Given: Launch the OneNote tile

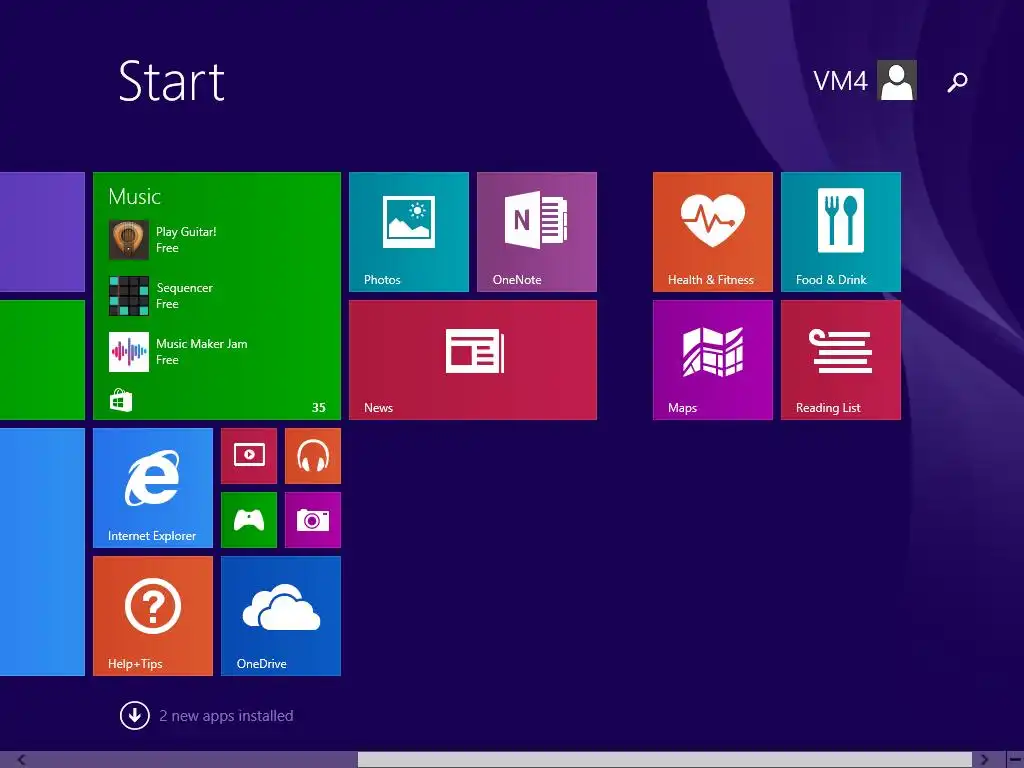Looking at the screenshot, I should point(537,232).
